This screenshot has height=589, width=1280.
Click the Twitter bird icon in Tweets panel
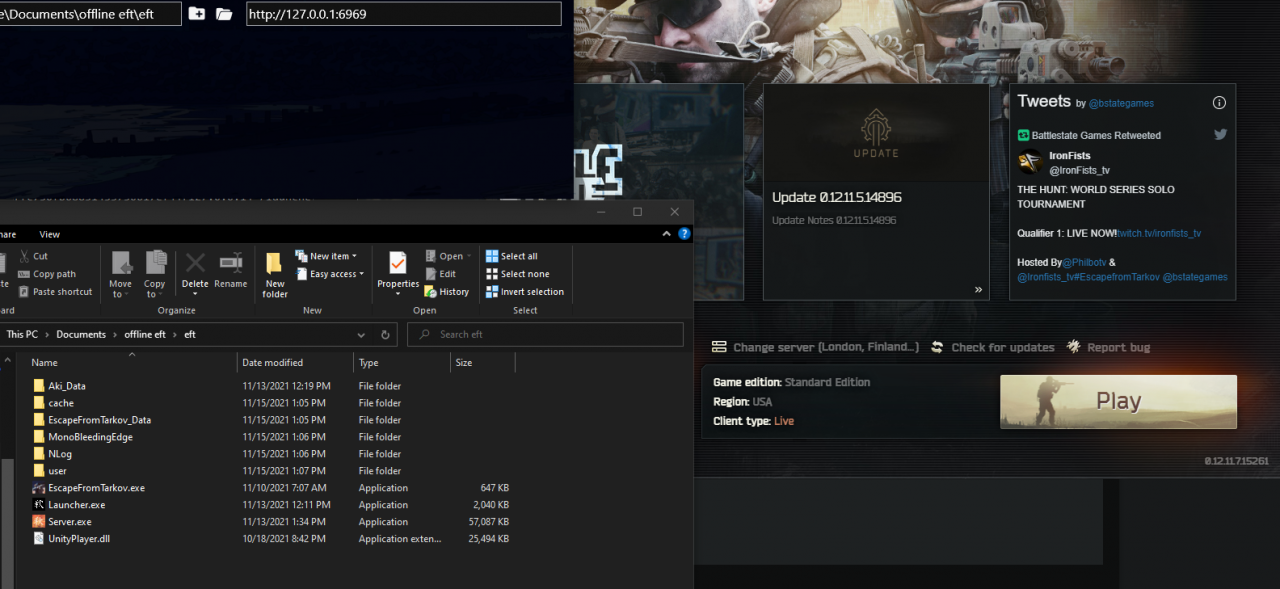(1221, 135)
